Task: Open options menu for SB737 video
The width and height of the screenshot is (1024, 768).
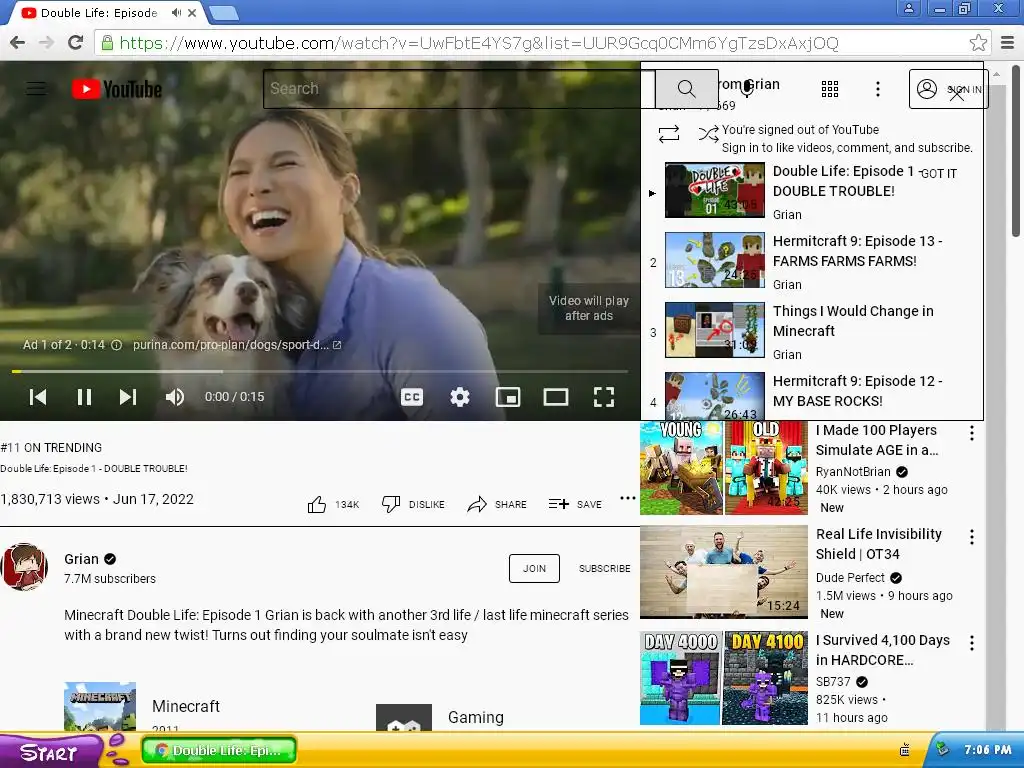Action: tap(972, 643)
